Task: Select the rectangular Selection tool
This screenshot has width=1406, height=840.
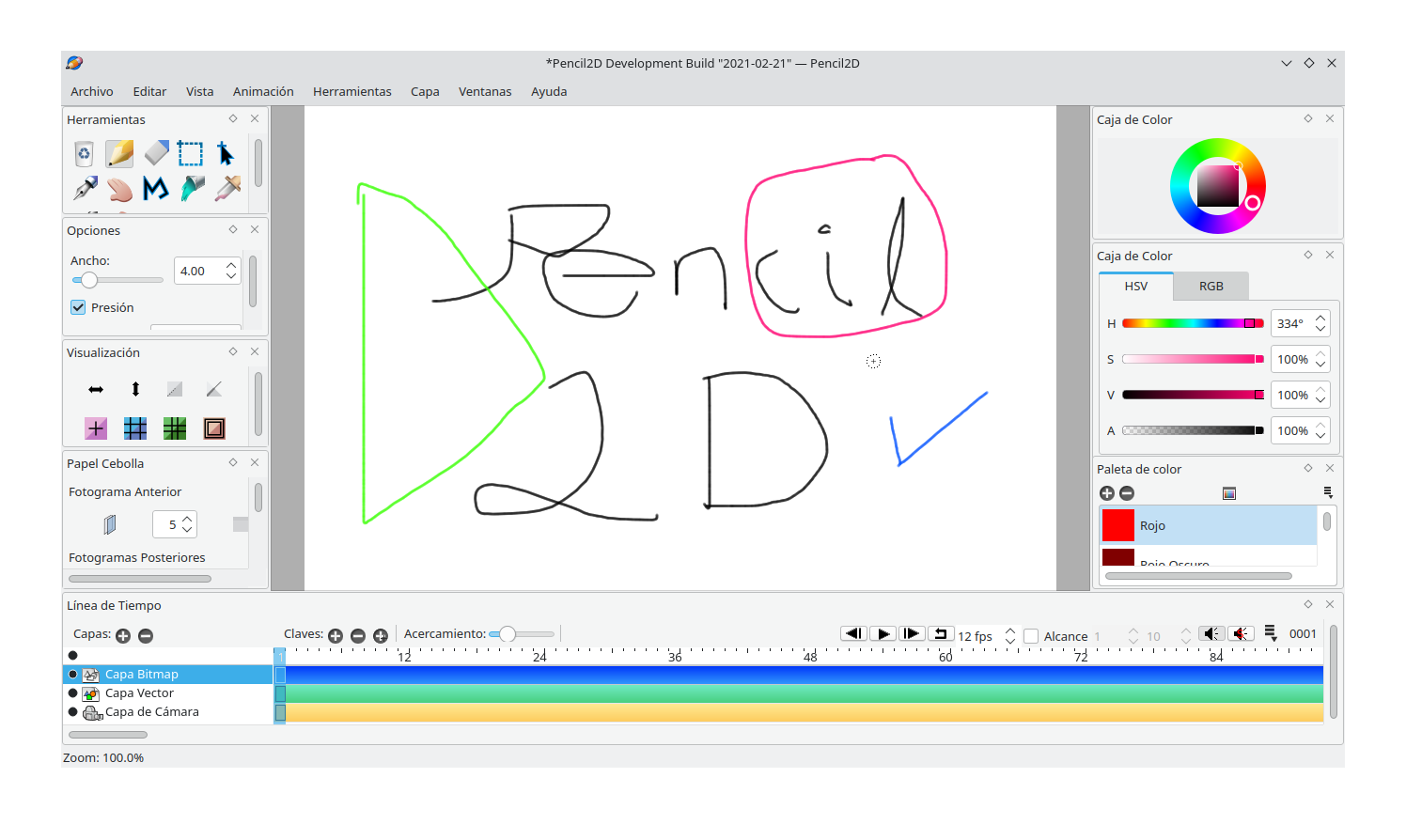Action: [x=191, y=153]
